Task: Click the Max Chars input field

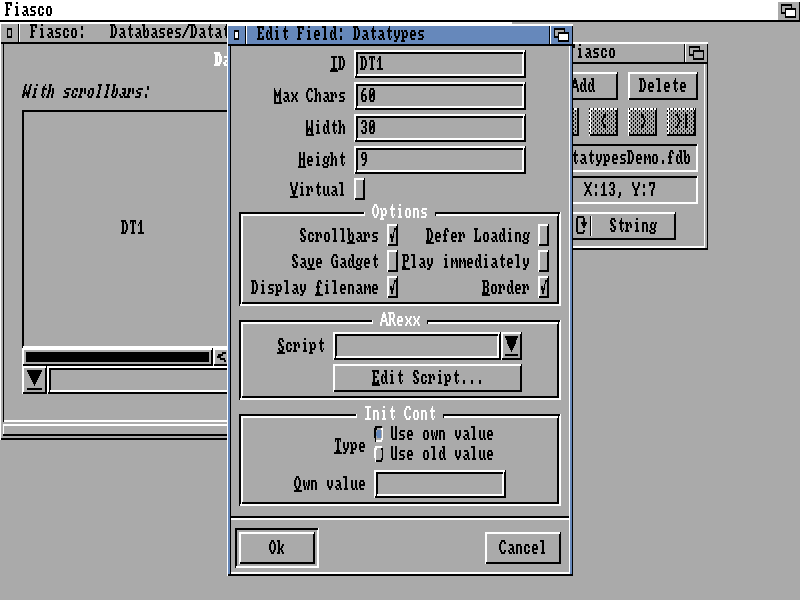Action: click(439, 96)
